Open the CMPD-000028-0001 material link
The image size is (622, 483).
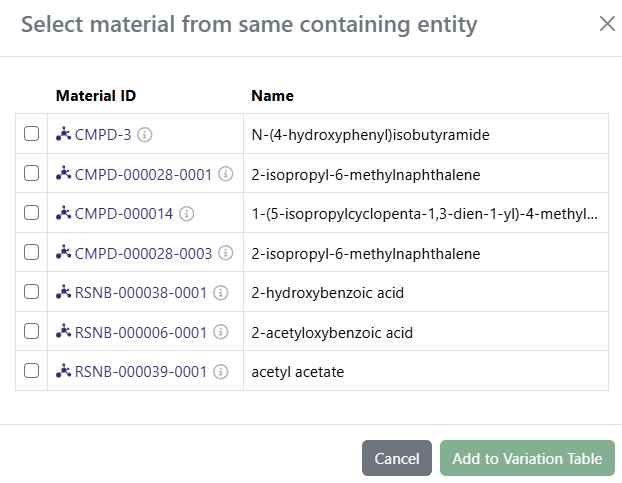point(143,174)
